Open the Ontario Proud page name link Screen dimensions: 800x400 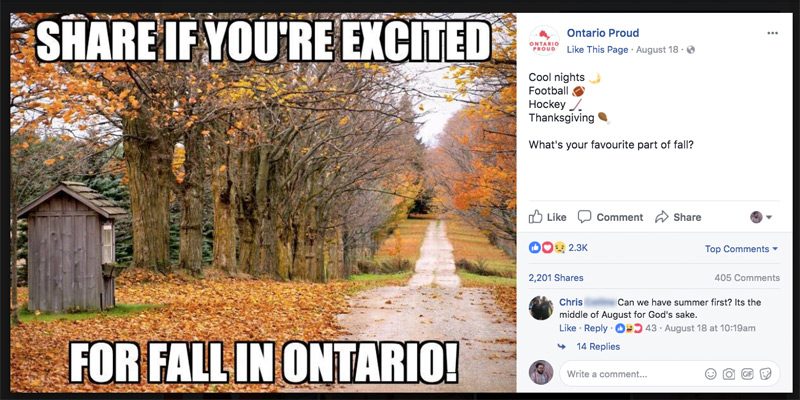click(603, 33)
